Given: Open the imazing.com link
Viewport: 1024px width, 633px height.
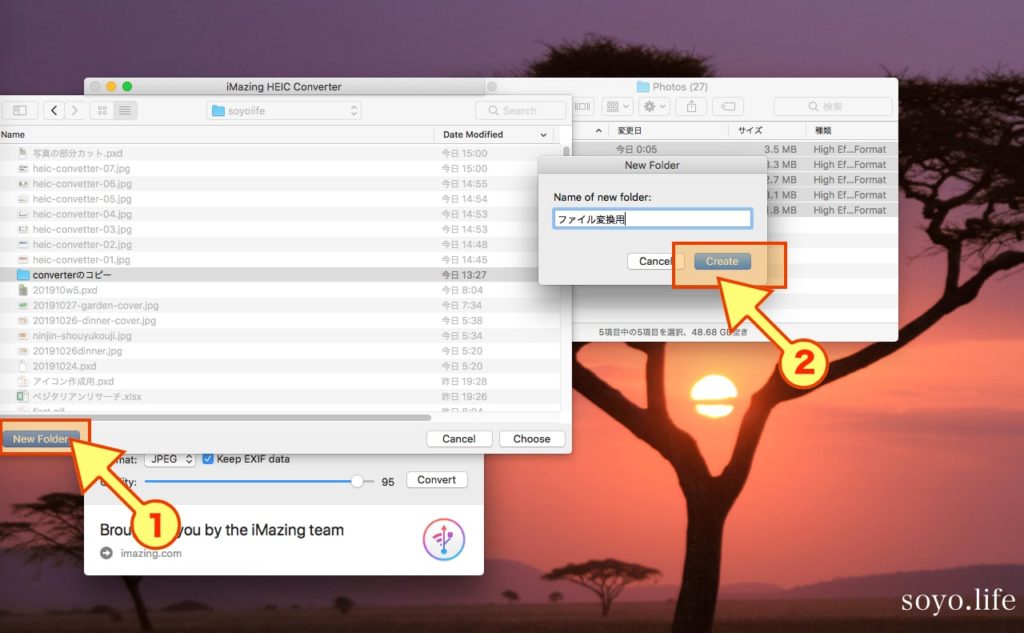Looking at the screenshot, I should pos(151,553).
